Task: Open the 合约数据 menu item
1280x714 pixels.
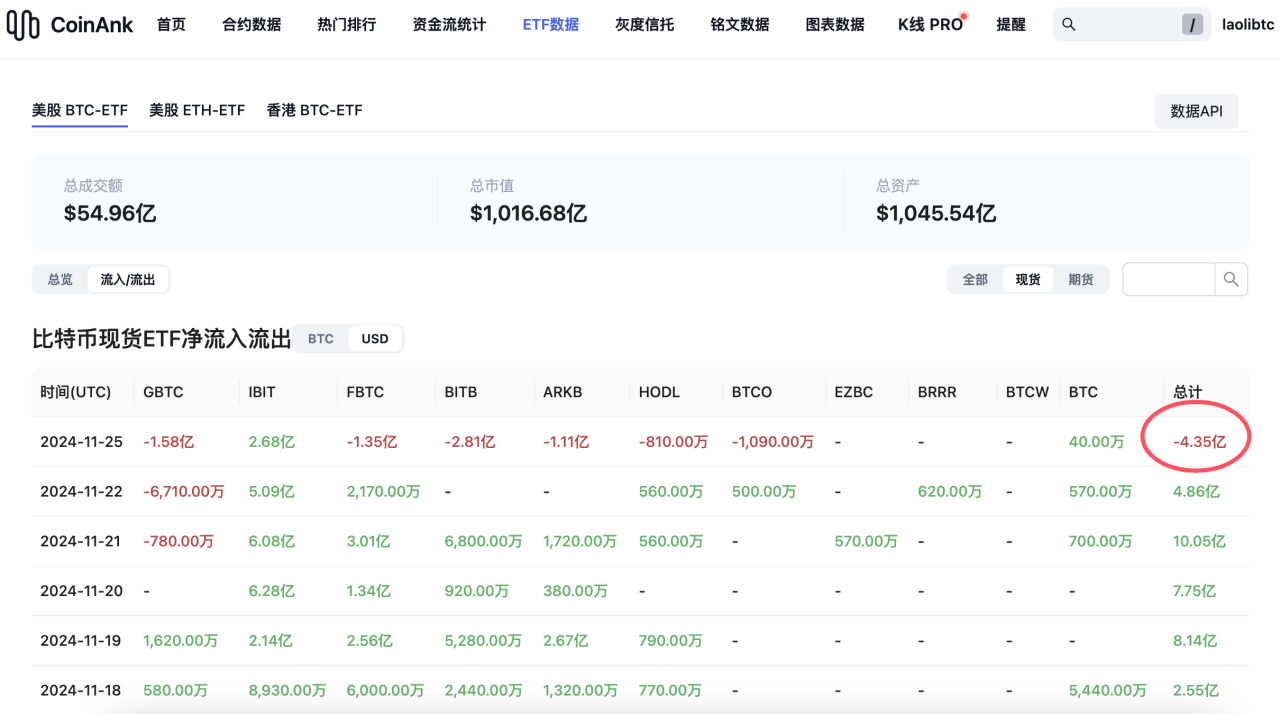Action: 251,24
